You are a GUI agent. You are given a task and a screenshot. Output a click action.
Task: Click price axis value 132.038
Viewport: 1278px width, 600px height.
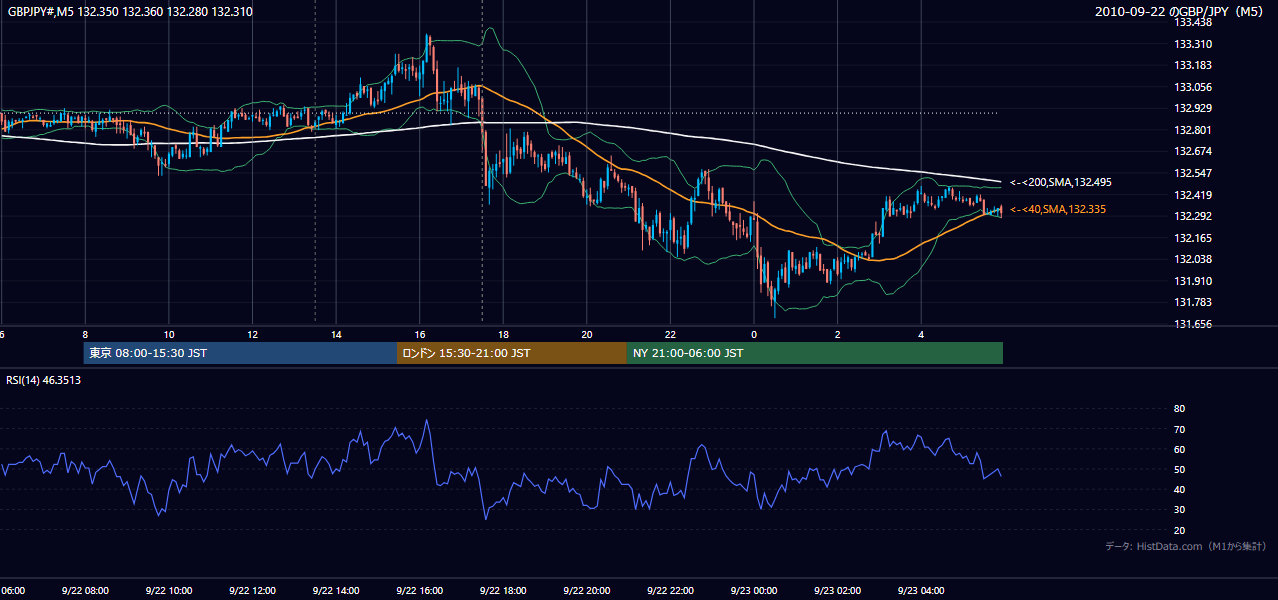click(1194, 259)
